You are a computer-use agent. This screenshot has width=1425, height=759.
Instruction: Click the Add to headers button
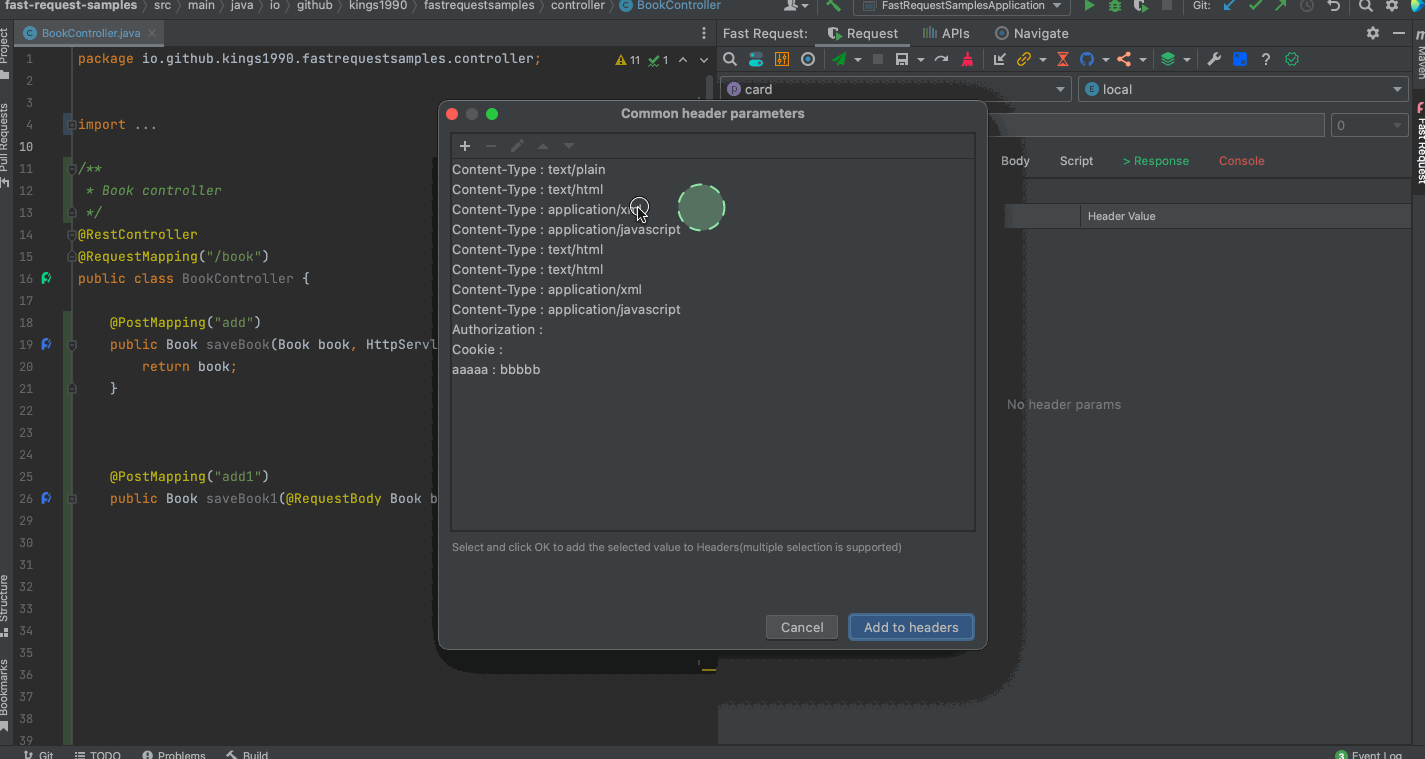pyautogui.click(x=911, y=627)
